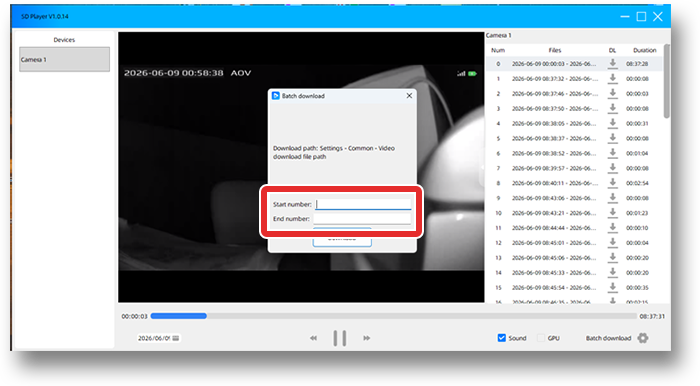Download file number 4 via its DL arrow
This screenshot has width=700, height=386.
coord(612,123)
